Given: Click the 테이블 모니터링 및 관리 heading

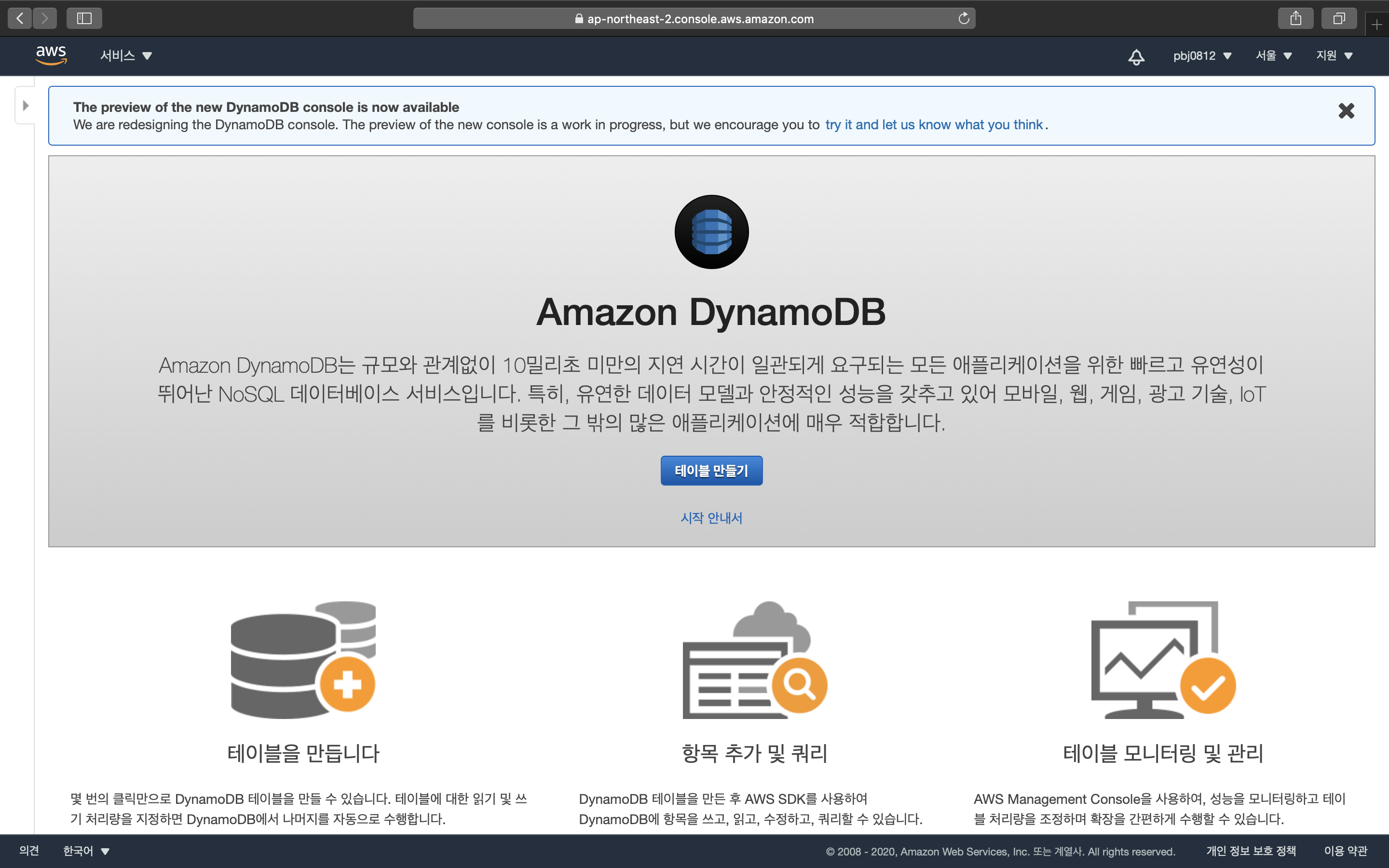Looking at the screenshot, I should [1163, 753].
